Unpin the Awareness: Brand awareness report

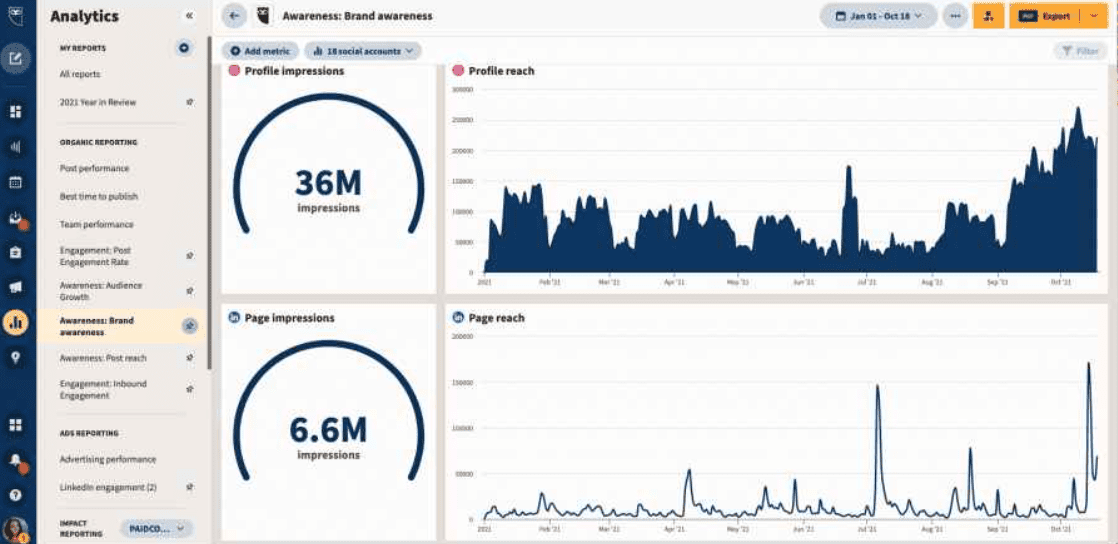[189, 326]
